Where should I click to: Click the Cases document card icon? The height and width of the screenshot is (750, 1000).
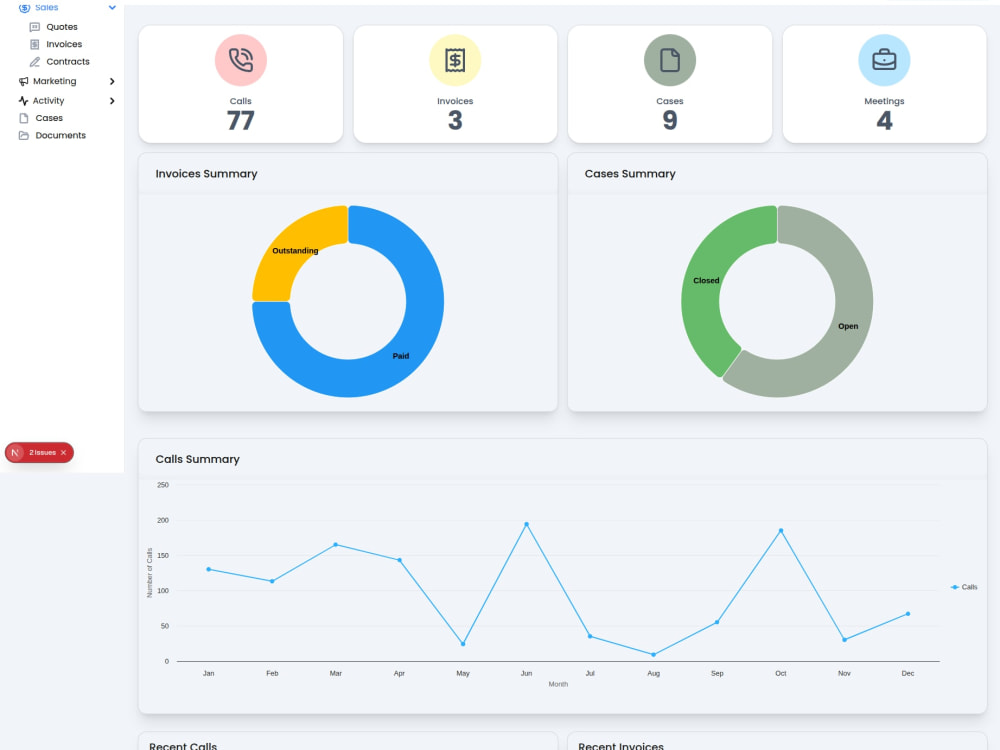670,60
